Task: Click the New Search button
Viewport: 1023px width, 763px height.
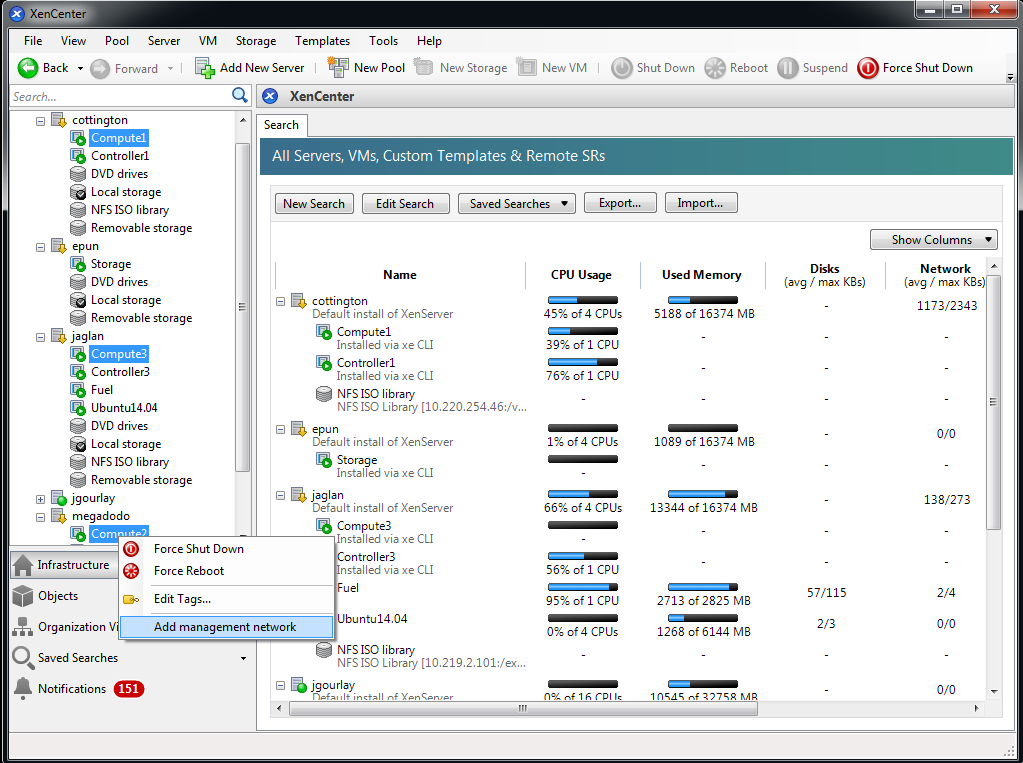Action: pos(314,204)
